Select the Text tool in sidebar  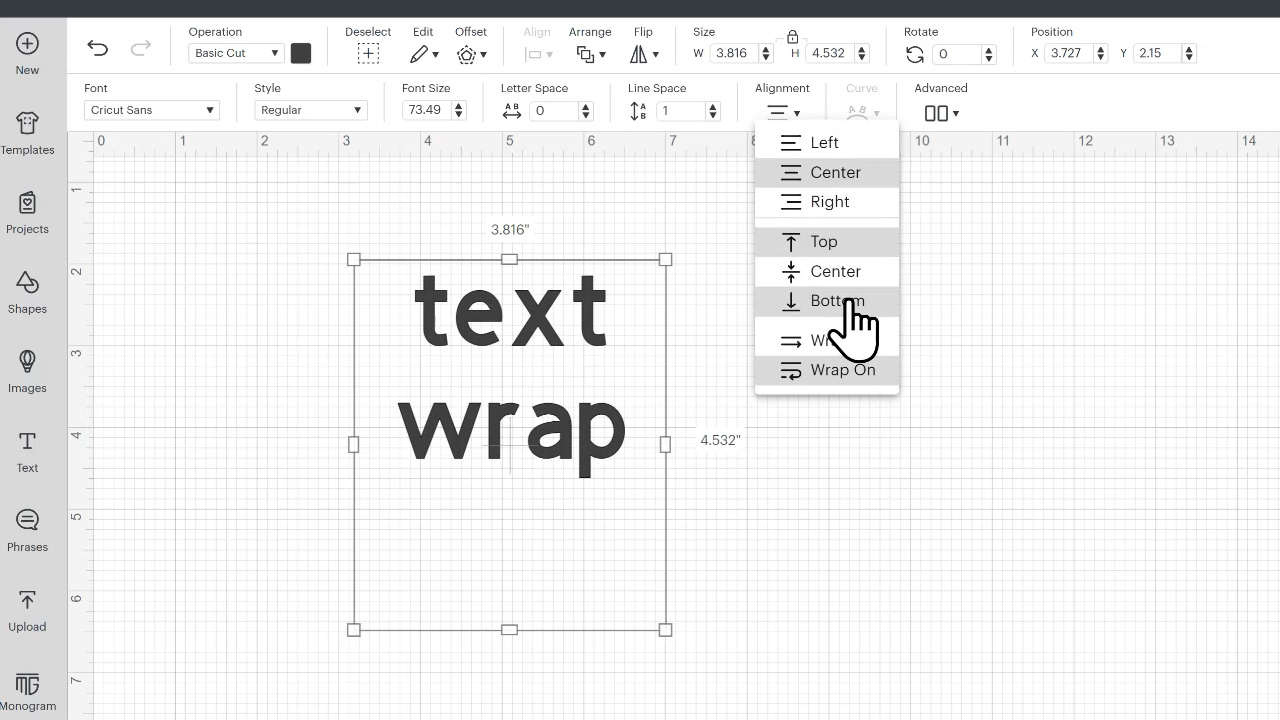[27, 451]
